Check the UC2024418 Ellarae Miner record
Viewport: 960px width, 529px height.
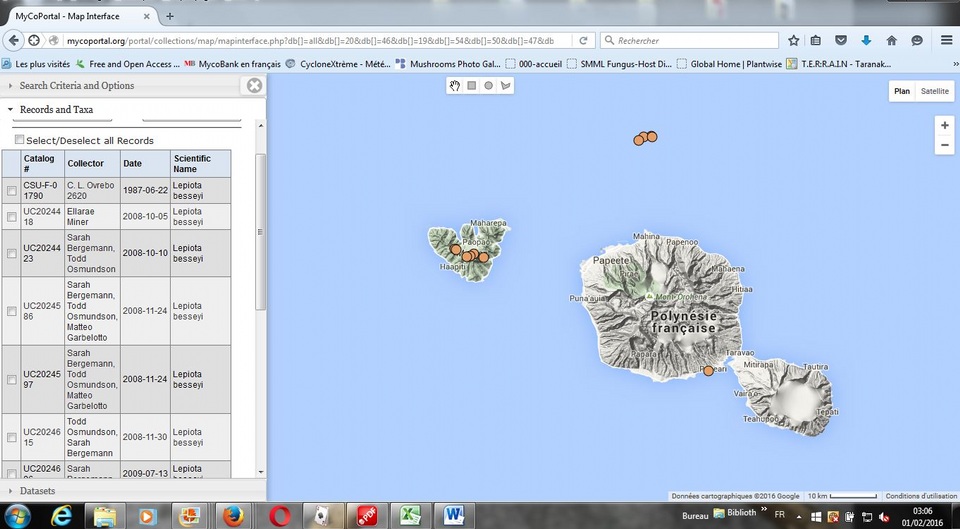click(x=12, y=217)
